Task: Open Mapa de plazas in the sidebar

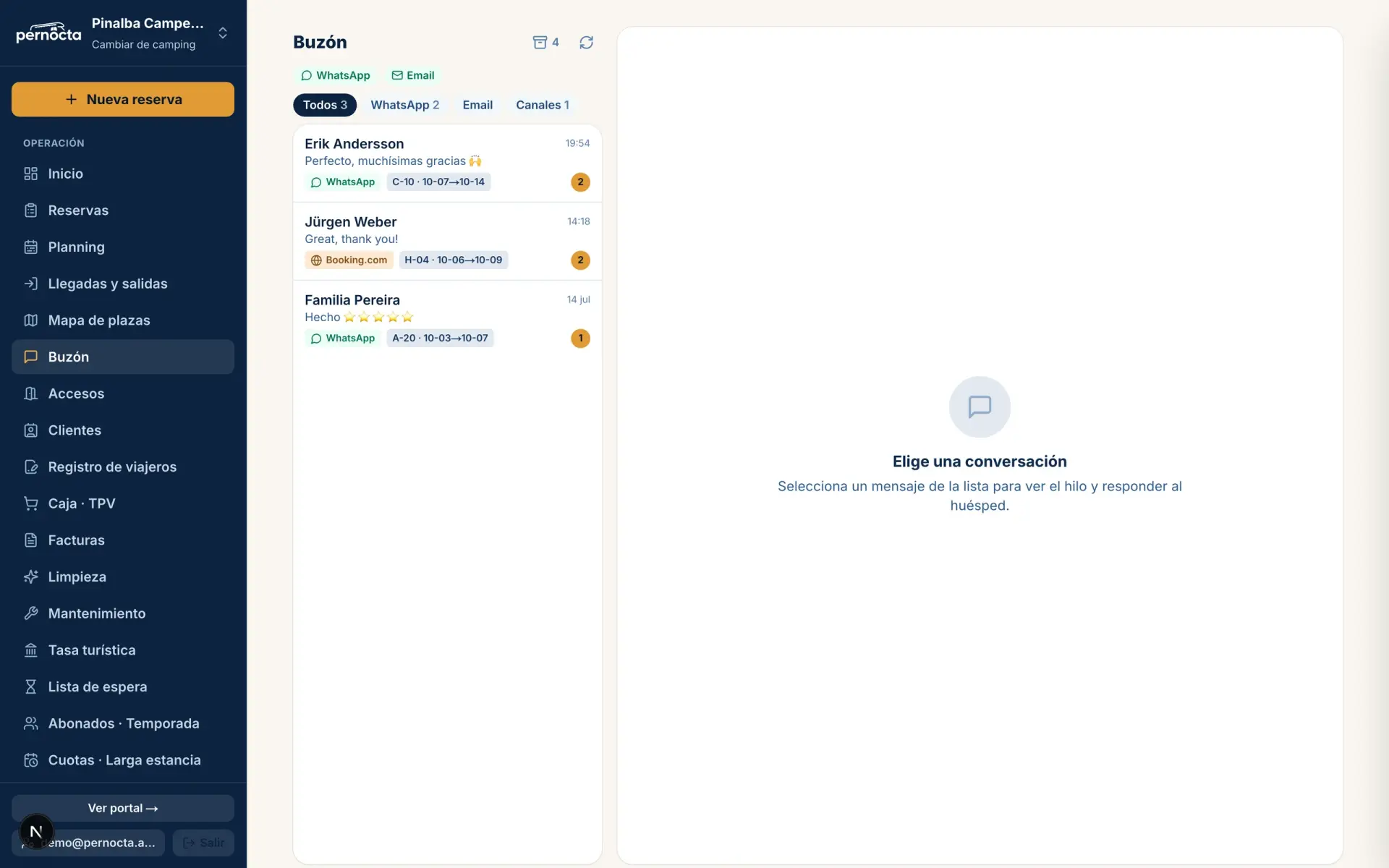Action: coord(123,320)
